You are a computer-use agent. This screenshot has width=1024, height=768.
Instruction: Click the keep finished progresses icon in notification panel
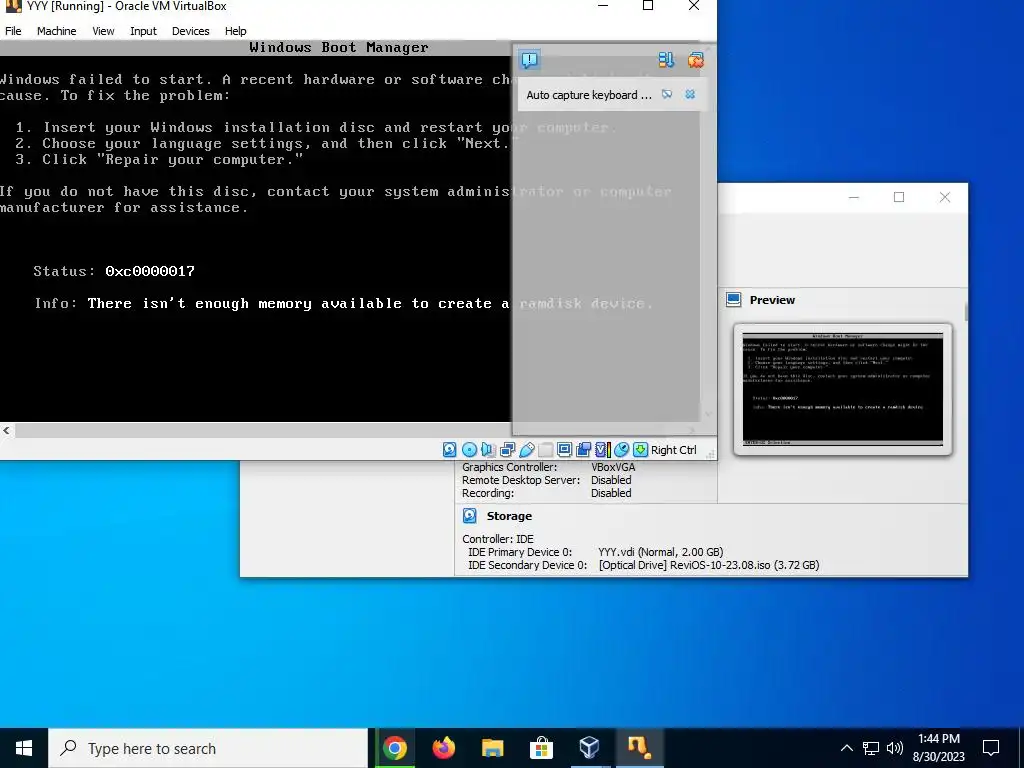point(665,61)
